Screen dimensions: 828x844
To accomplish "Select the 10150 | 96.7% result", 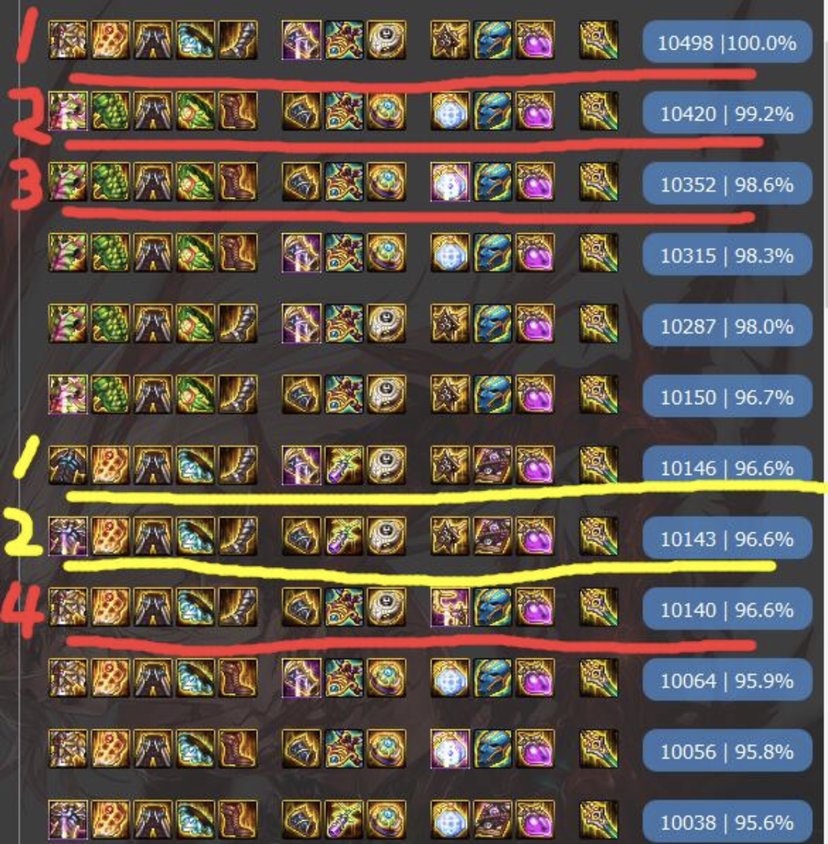I will tap(727, 397).
